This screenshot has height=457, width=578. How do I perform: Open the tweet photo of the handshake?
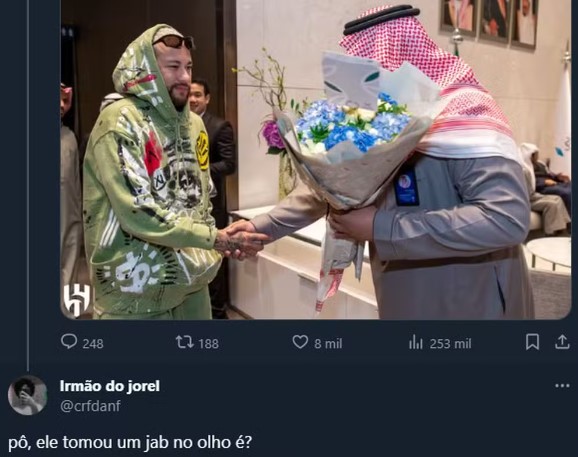pyautogui.click(x=316, y=159)
